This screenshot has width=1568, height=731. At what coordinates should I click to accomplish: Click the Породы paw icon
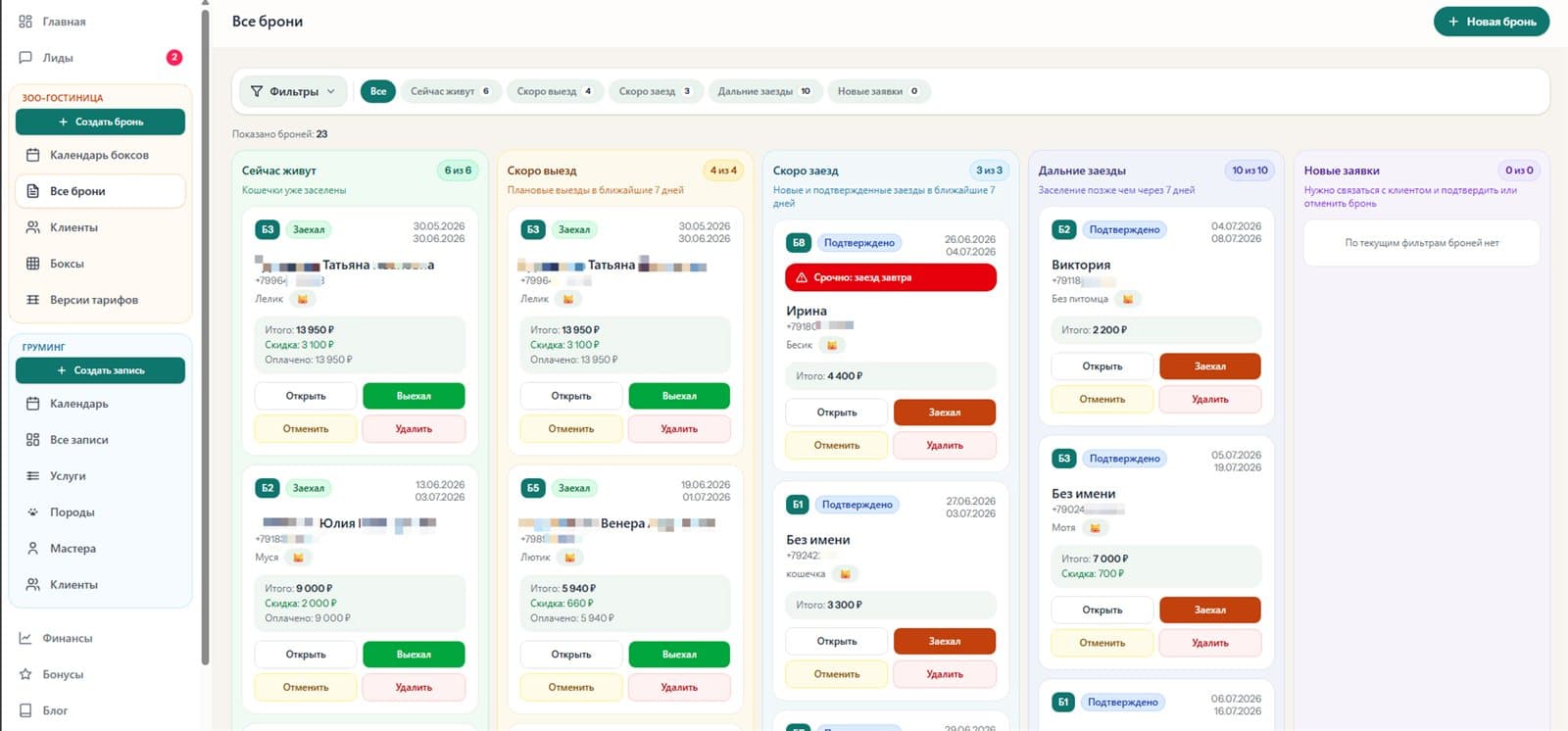(x=33, y=512)
